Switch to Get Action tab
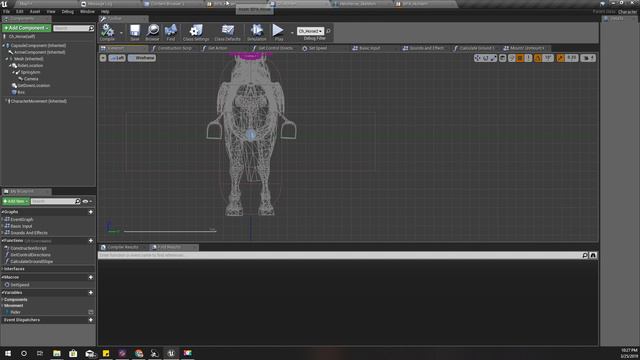The height and width of the screenshot is (360, 640). tap(218, 48)
